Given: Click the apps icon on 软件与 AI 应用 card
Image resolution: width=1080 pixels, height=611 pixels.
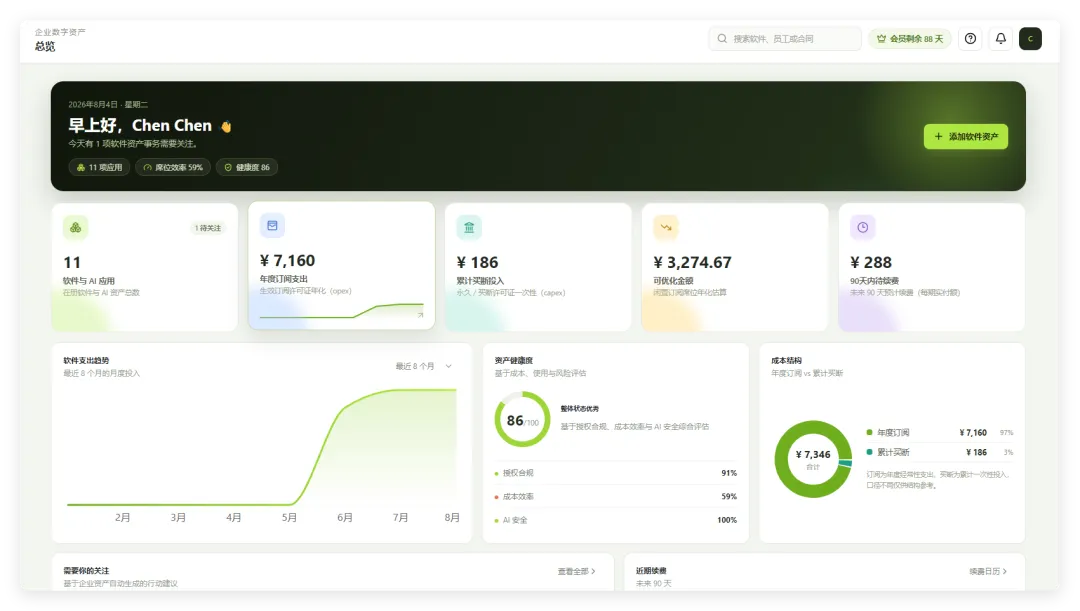Looking at the screenshot, I should point(76,227).
